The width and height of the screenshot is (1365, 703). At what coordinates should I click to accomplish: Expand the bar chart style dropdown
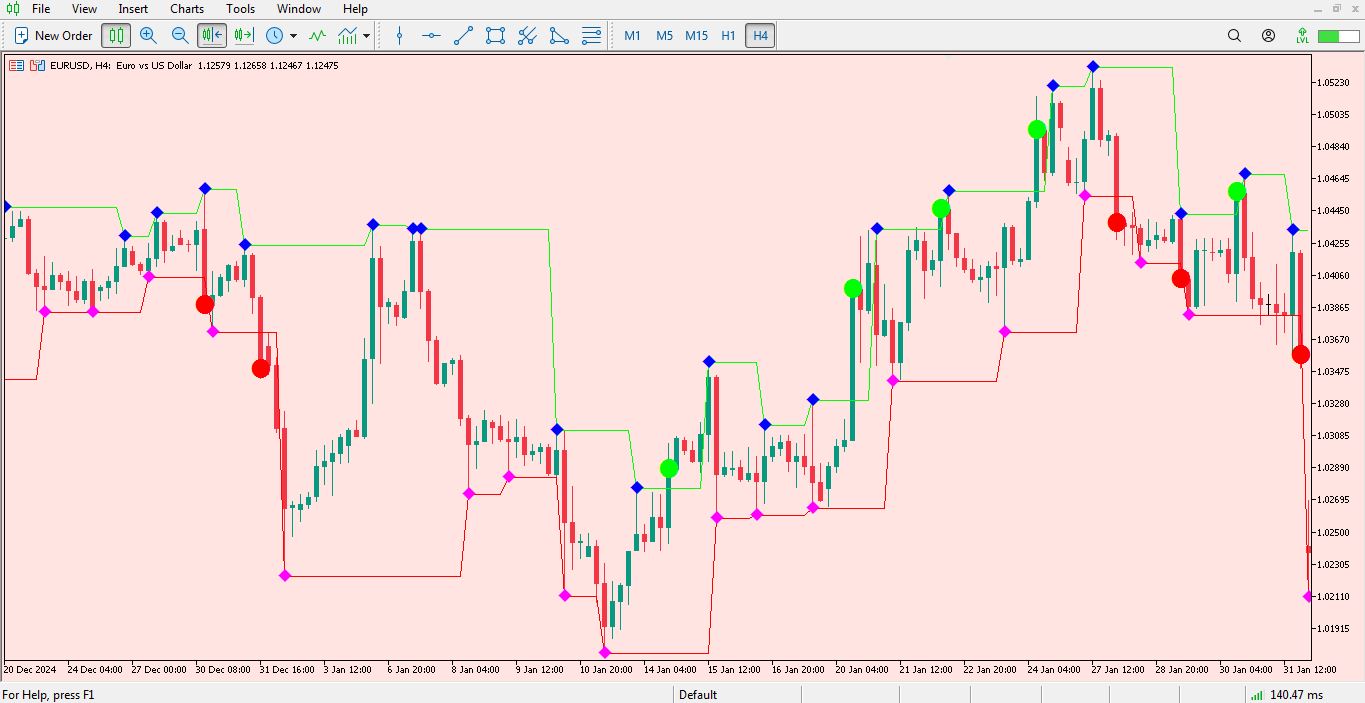coord(367,35)
